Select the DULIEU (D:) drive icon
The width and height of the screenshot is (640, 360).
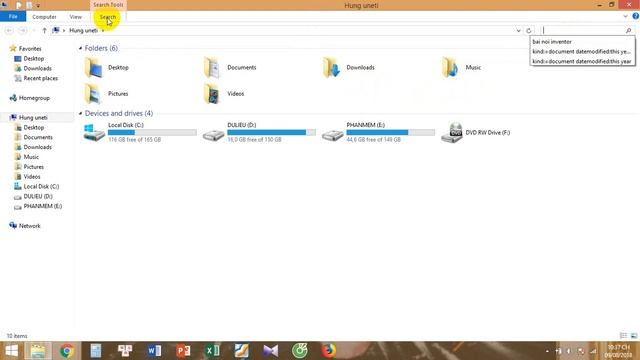point(213,135)
